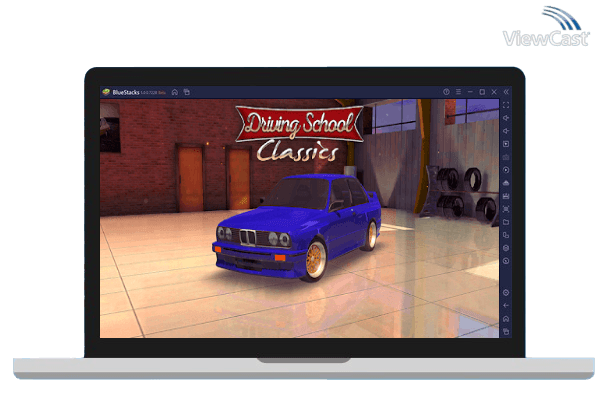Click the circular icon above the sidebar gap

506,261
